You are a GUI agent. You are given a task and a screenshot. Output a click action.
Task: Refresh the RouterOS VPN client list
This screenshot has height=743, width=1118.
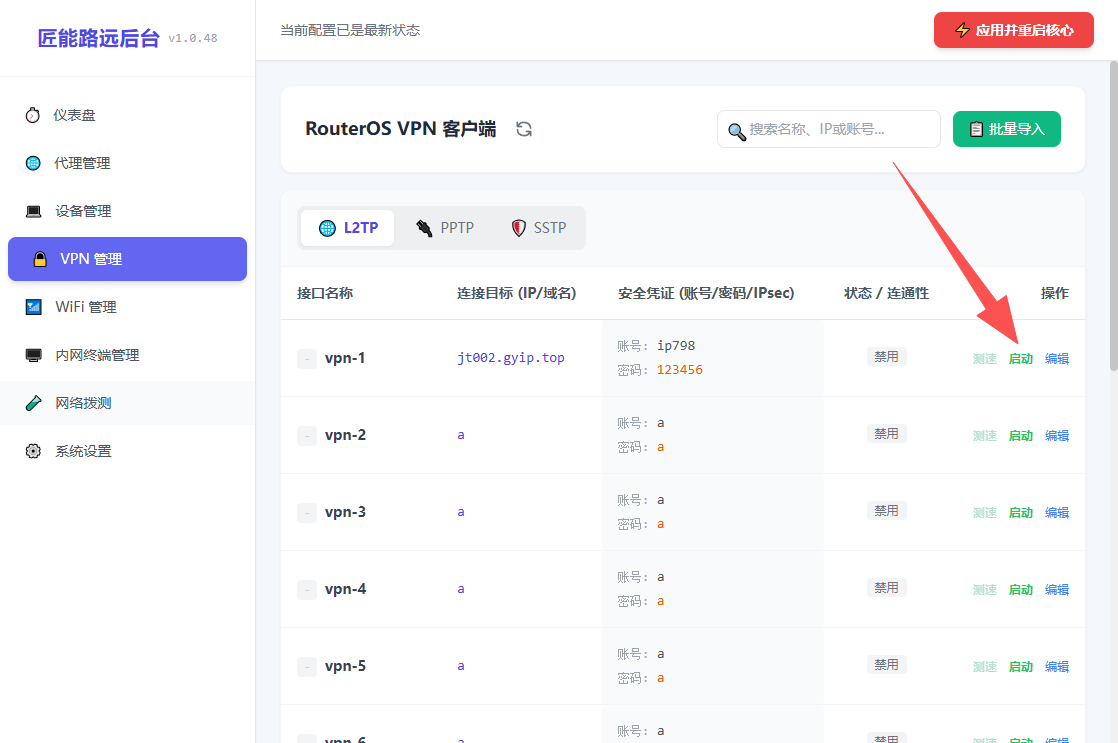tap(524, 129)
